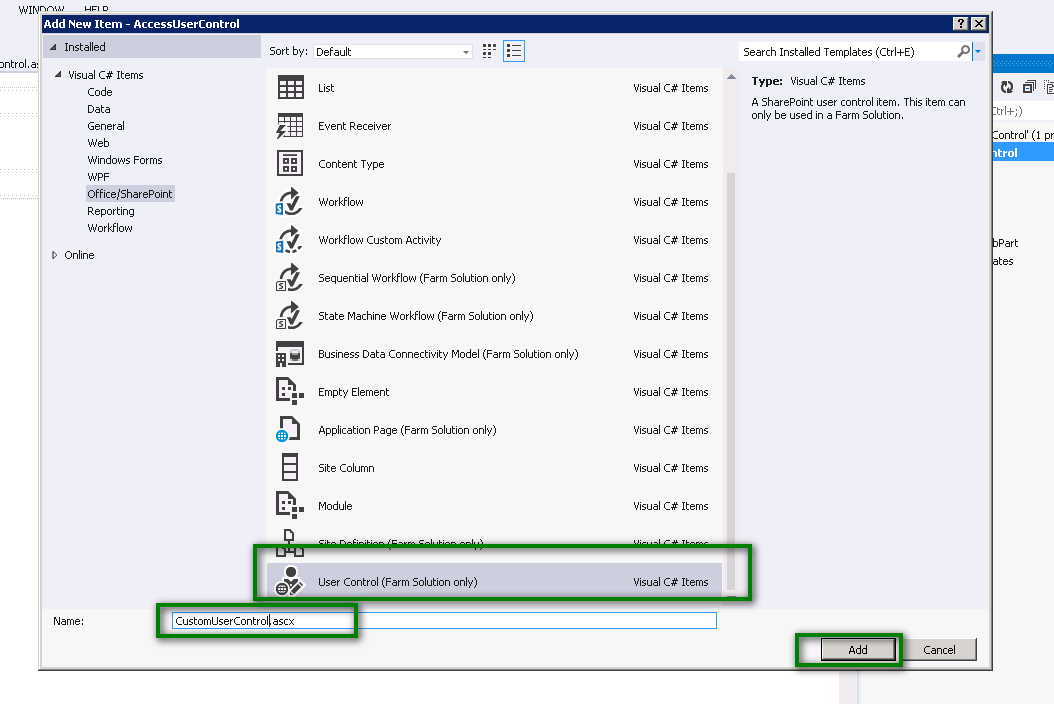Image resolution: width=1054 pixels, height=704 pixels.
Task: Switch to small icons list view
Action: [x=513, y=50]
